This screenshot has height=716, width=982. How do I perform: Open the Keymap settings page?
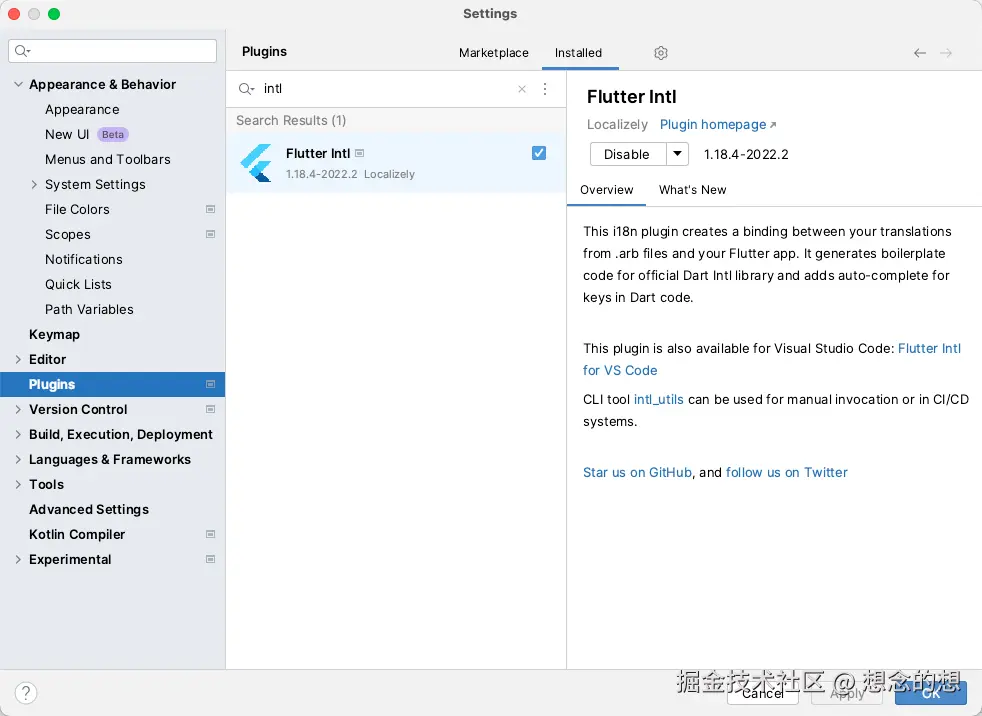point(54,335)
